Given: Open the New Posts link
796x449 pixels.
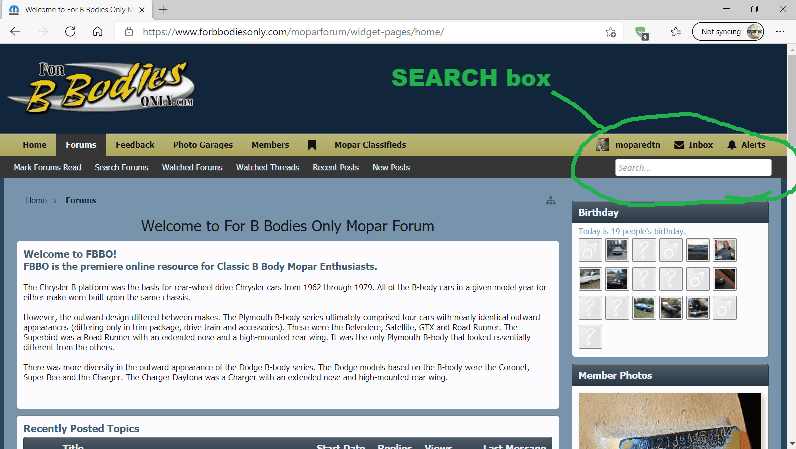Looking at the screenshot, I should [x=391, y=167].
